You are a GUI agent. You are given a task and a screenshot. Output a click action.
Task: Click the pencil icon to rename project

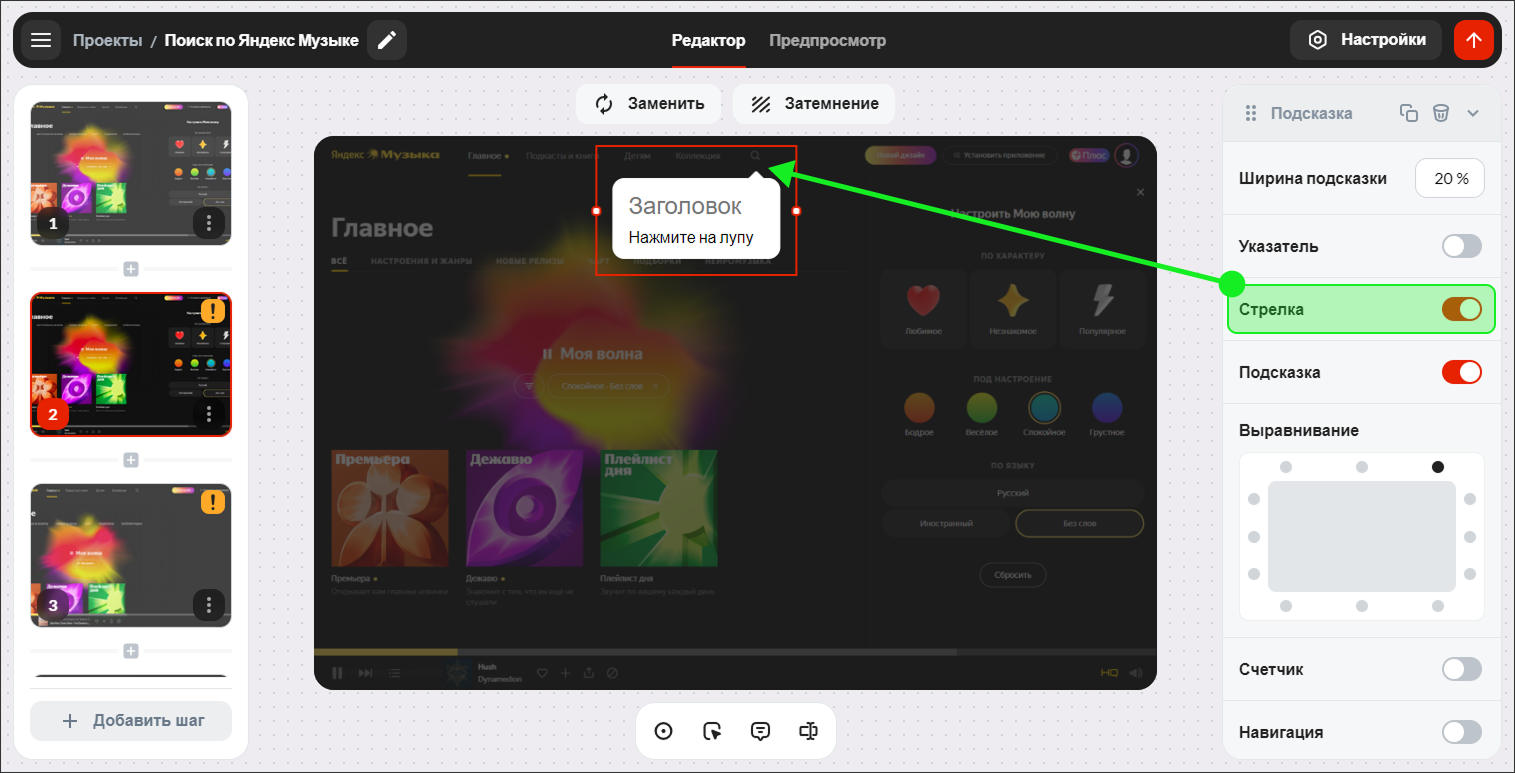387,40
